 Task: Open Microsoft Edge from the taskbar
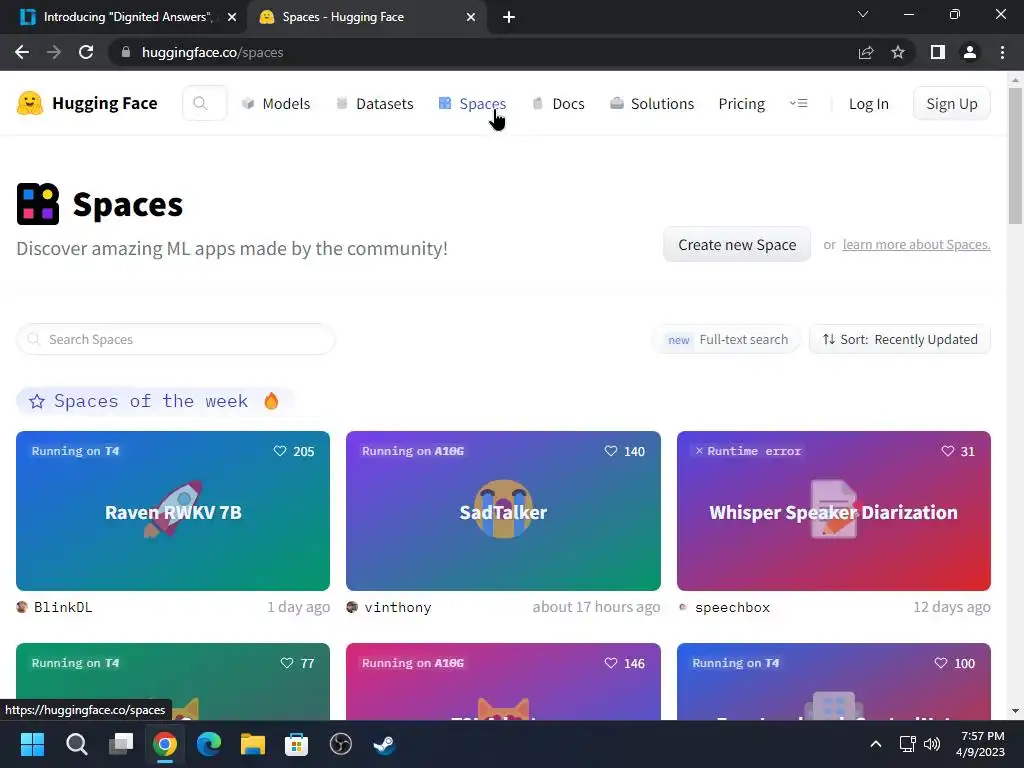[x=209, y=744]
